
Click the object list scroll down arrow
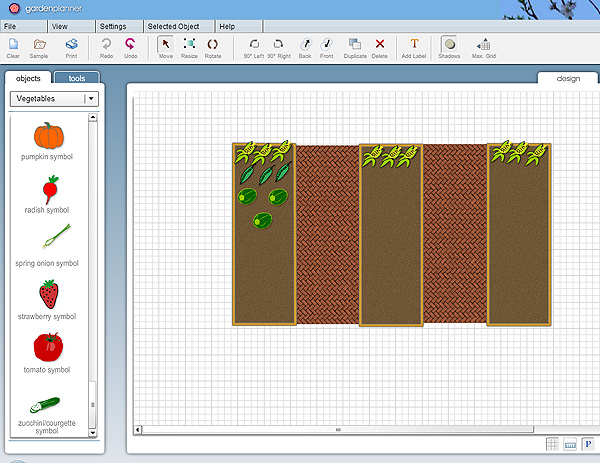[93, 433]
